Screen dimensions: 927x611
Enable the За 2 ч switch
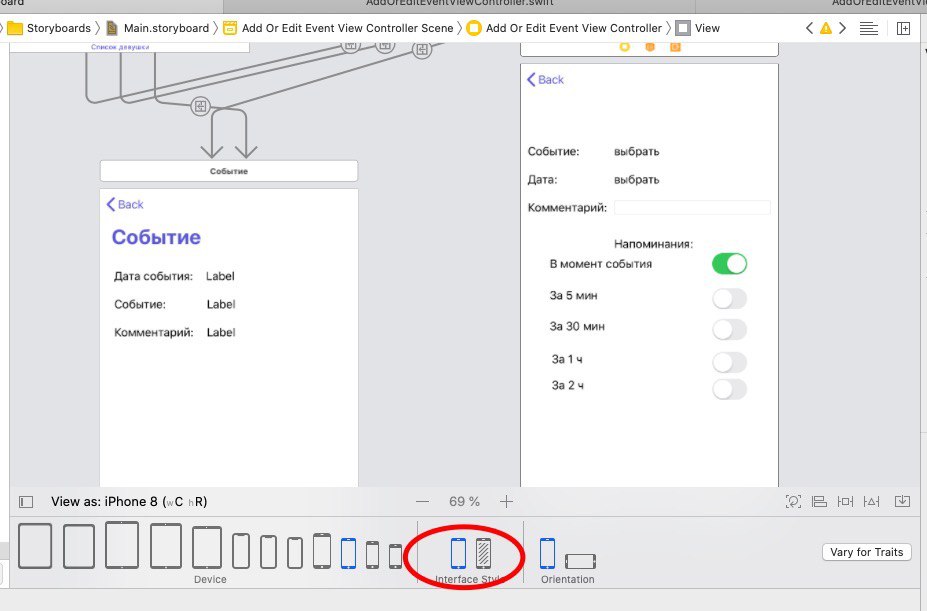point(730,389)
